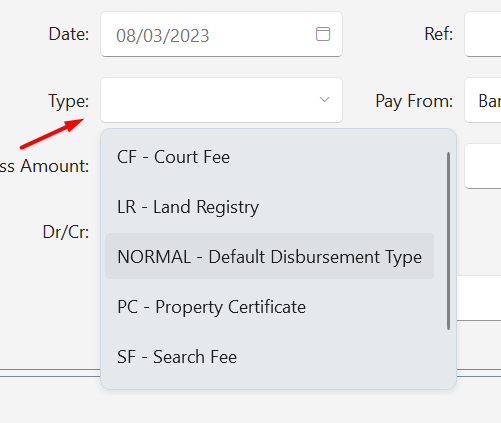Click the Gross Amount label

point(45,166)
